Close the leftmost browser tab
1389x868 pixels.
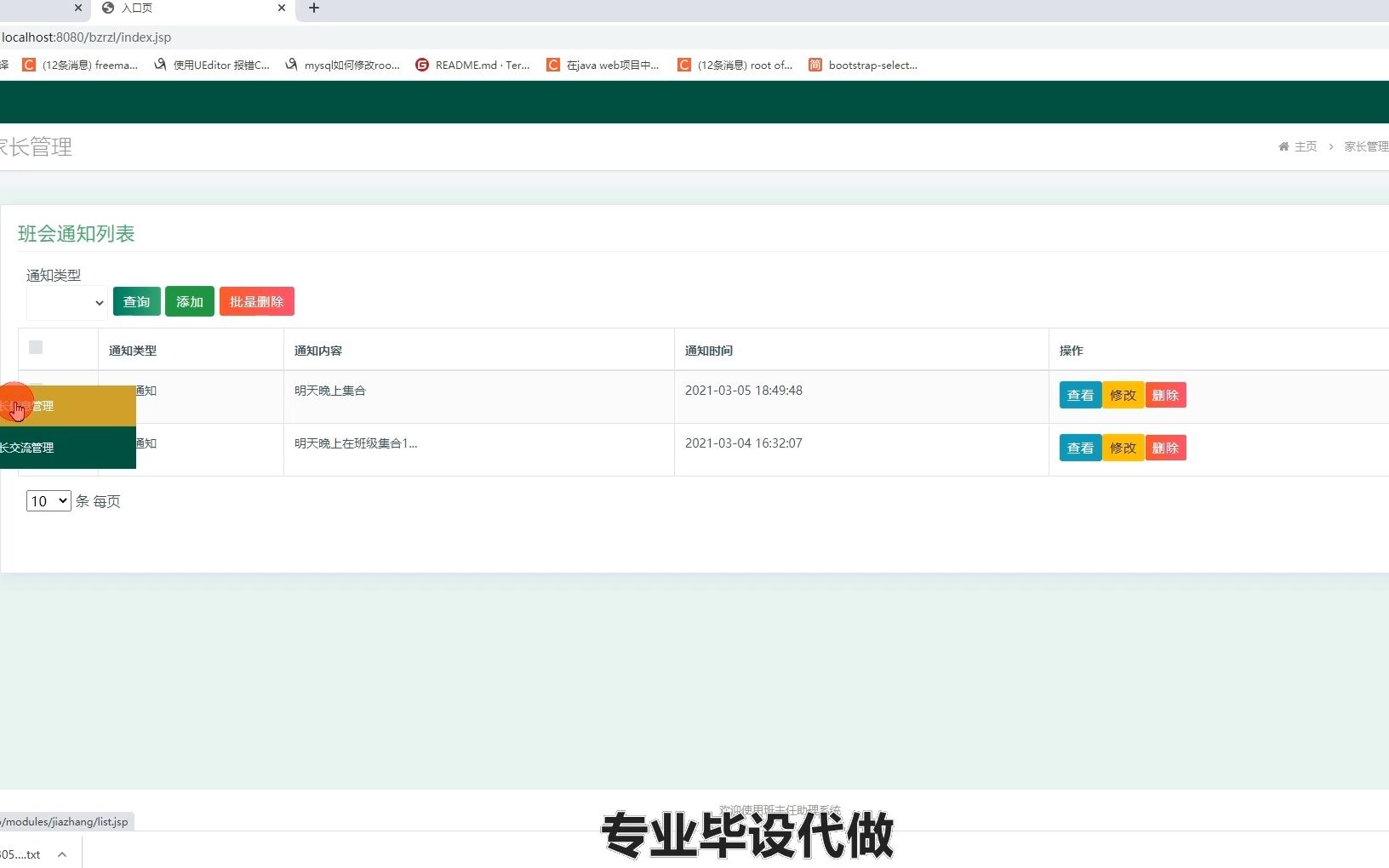[x=78, y=8]
